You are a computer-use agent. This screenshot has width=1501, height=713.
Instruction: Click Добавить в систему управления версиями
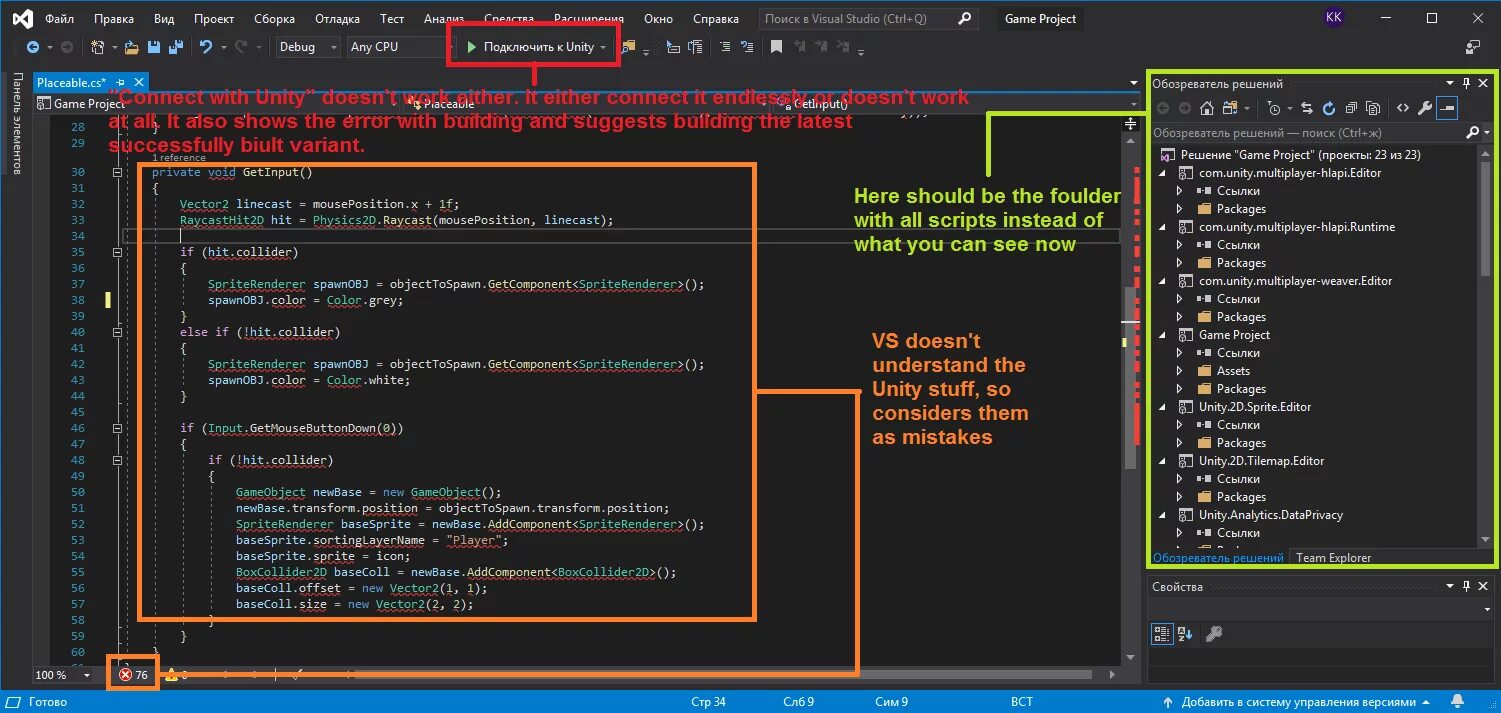[x=1298, y=702]
